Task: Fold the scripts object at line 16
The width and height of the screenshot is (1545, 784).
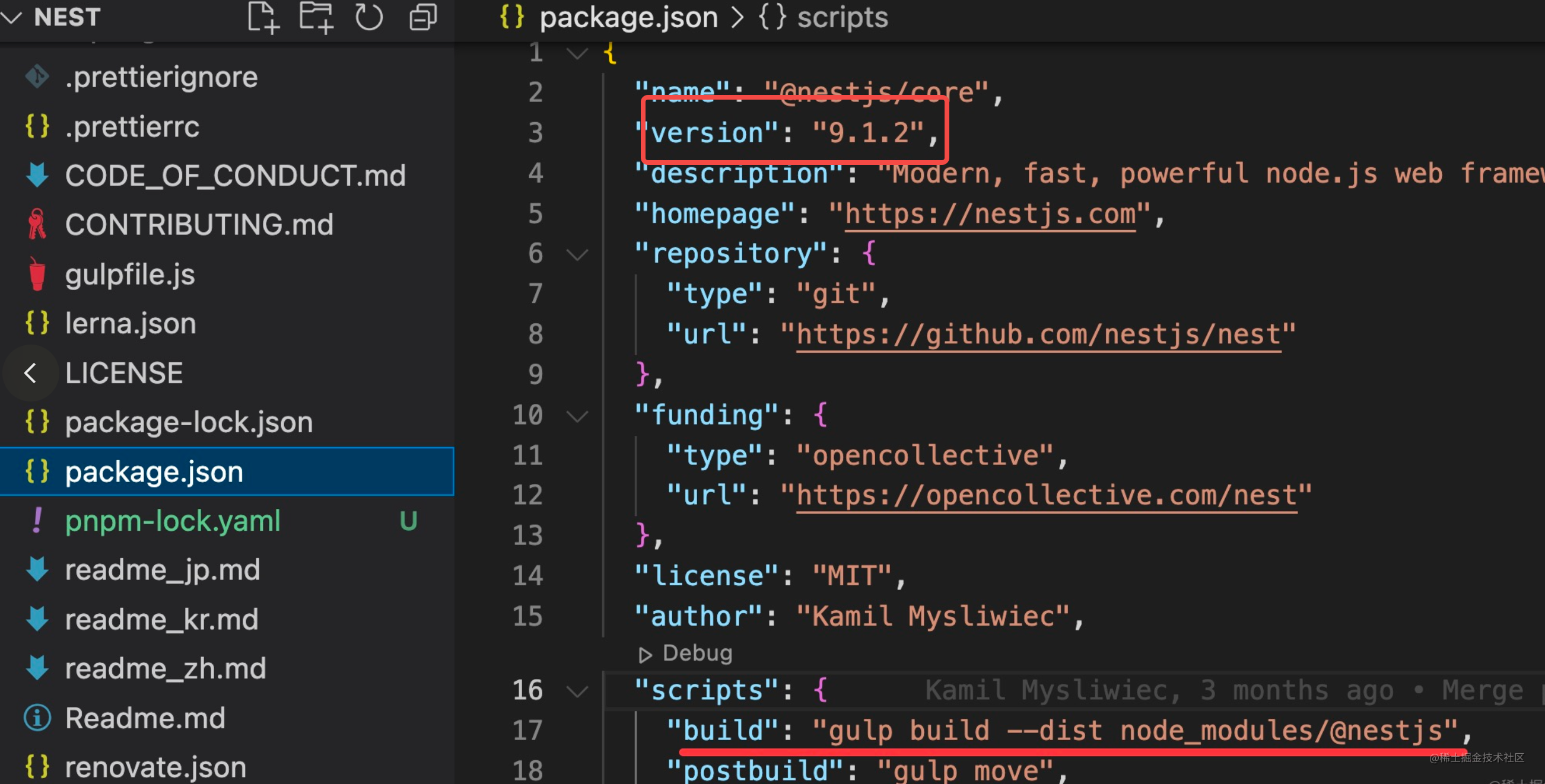Action: coord(577,691)
